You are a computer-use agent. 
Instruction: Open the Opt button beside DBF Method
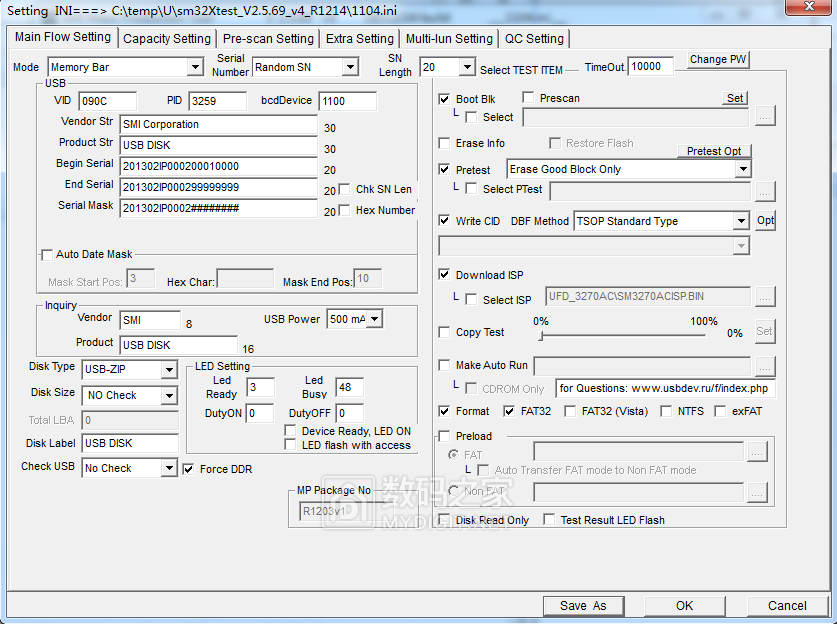(x=765, y=221)
